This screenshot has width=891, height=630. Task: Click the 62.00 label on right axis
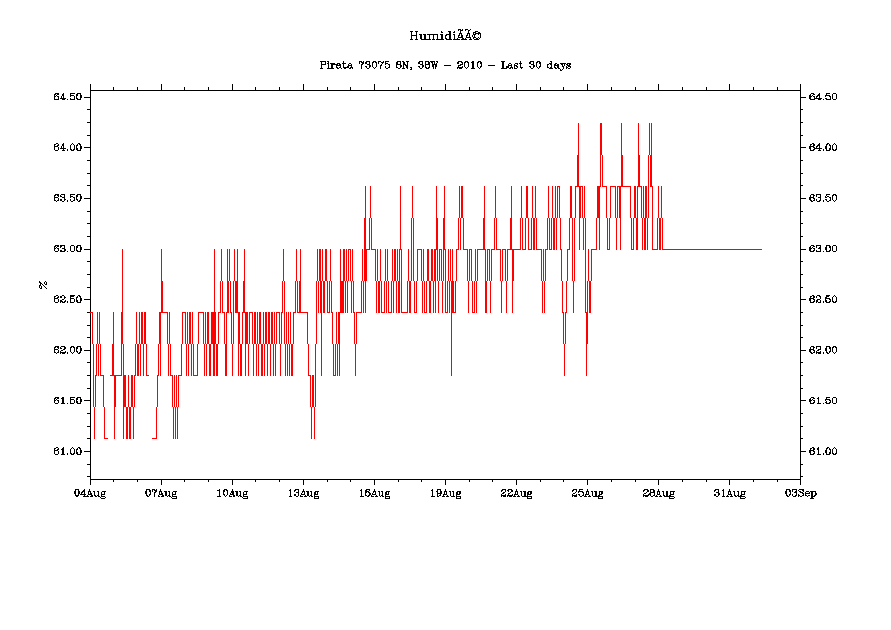[x=822, y=350]
